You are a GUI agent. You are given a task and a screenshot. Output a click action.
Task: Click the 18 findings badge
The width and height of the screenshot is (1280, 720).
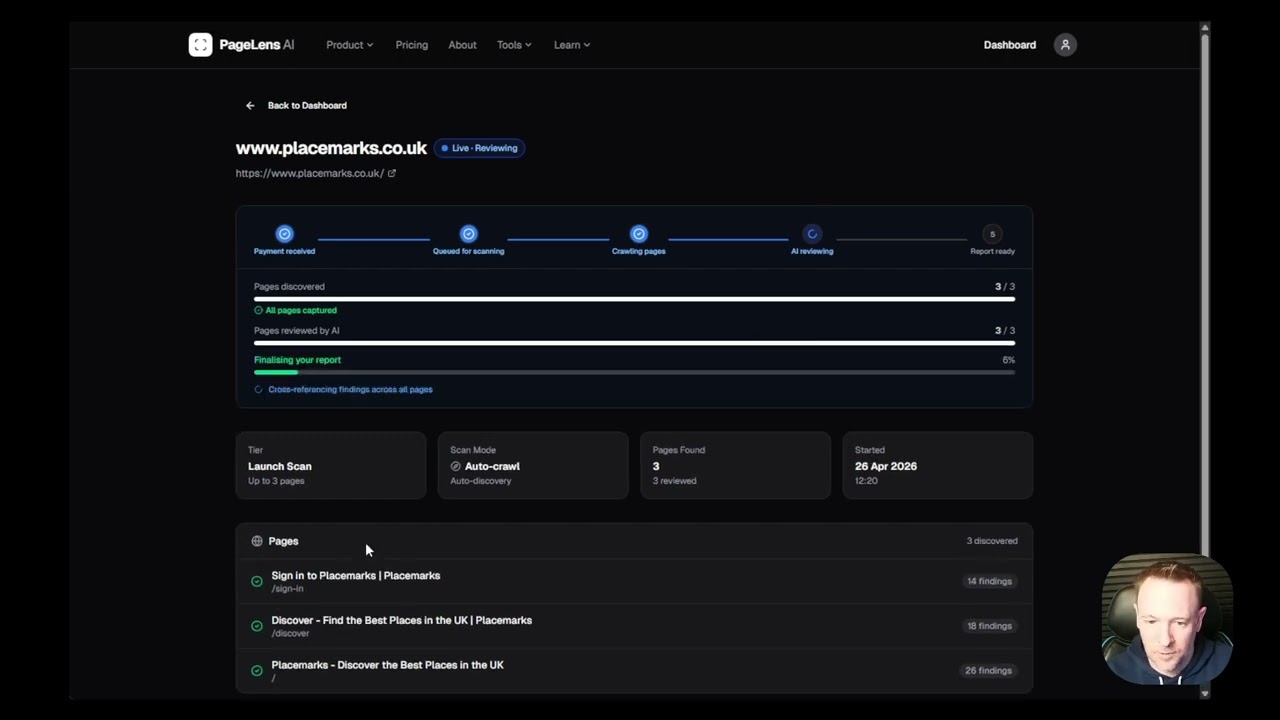pos(989,626)
